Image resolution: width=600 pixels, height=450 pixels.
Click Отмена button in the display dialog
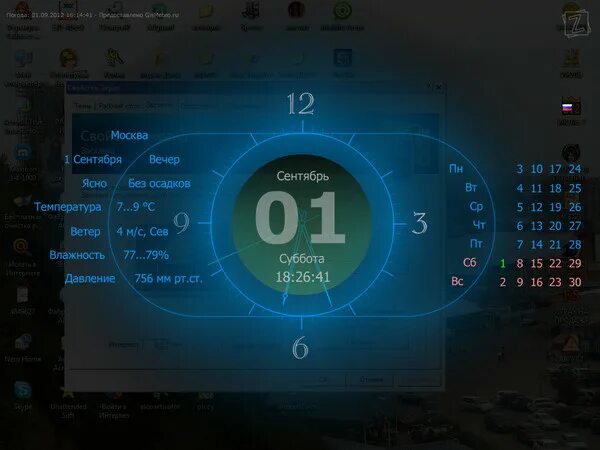(371, 379)
